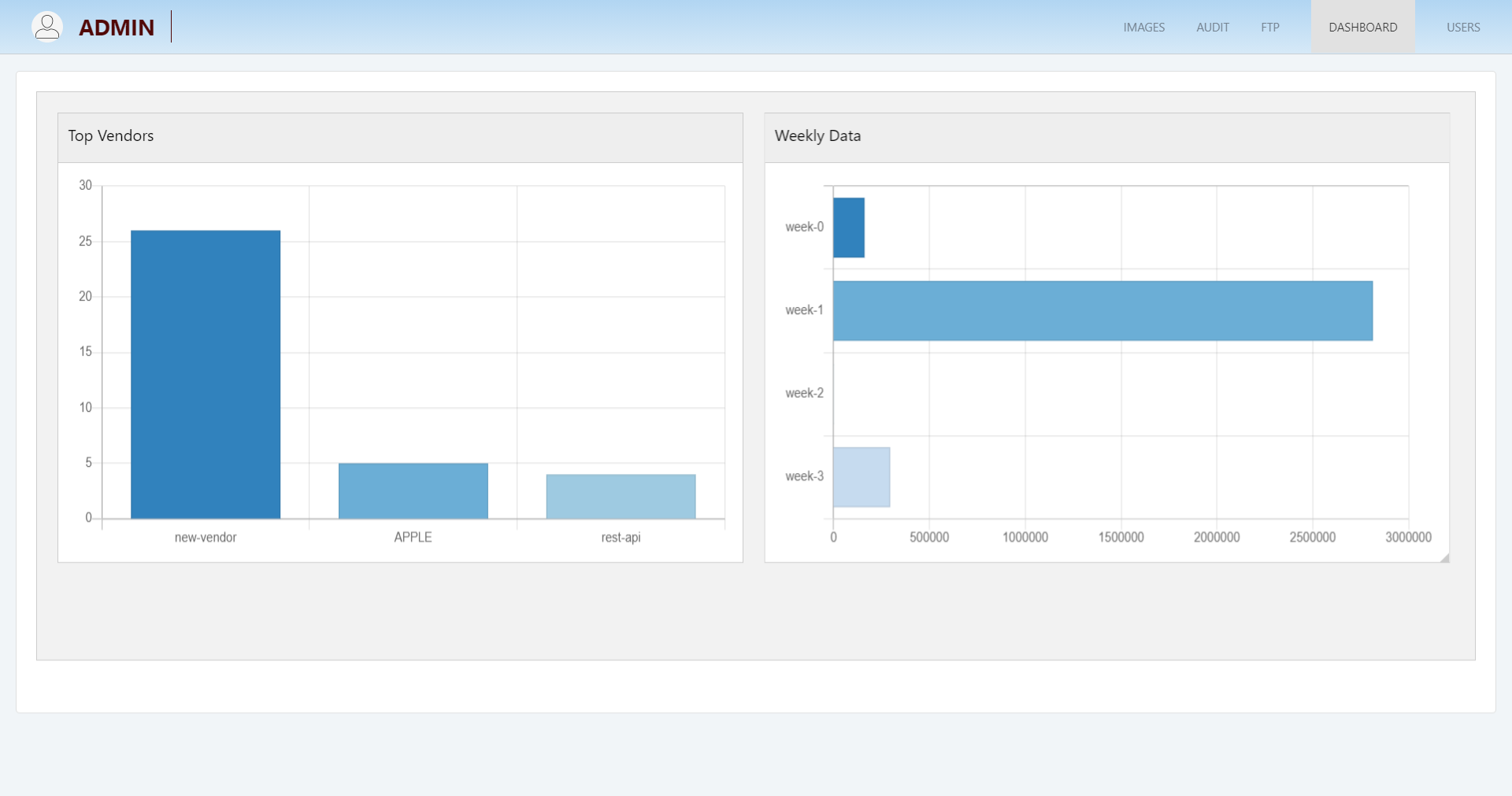Click the Weekly Data panel header
The height and width of the screenshot is (796, 1512).
tap(1106, 136)
